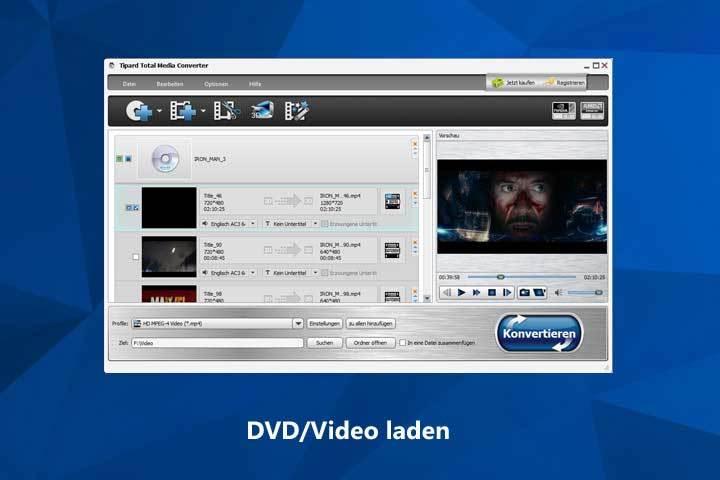The image size is (720, 480).
Task: Fast forward the preview
Action: pos(477,293)
